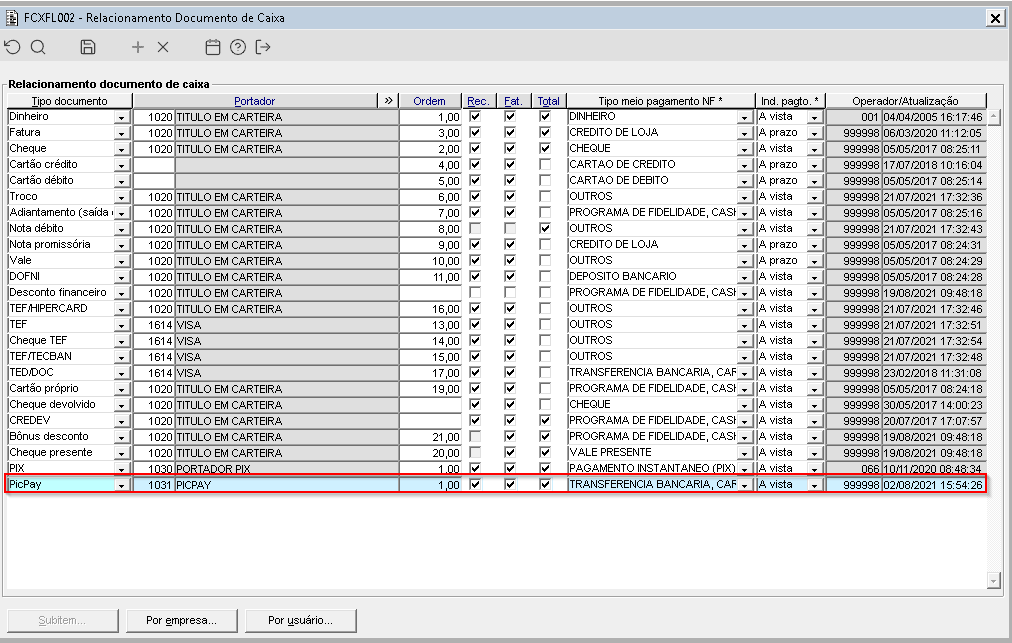This screenshot has height=643, width=1012.
Task: Toggle Total checkbox in CREDEV row
Action: tap(545, 420)
